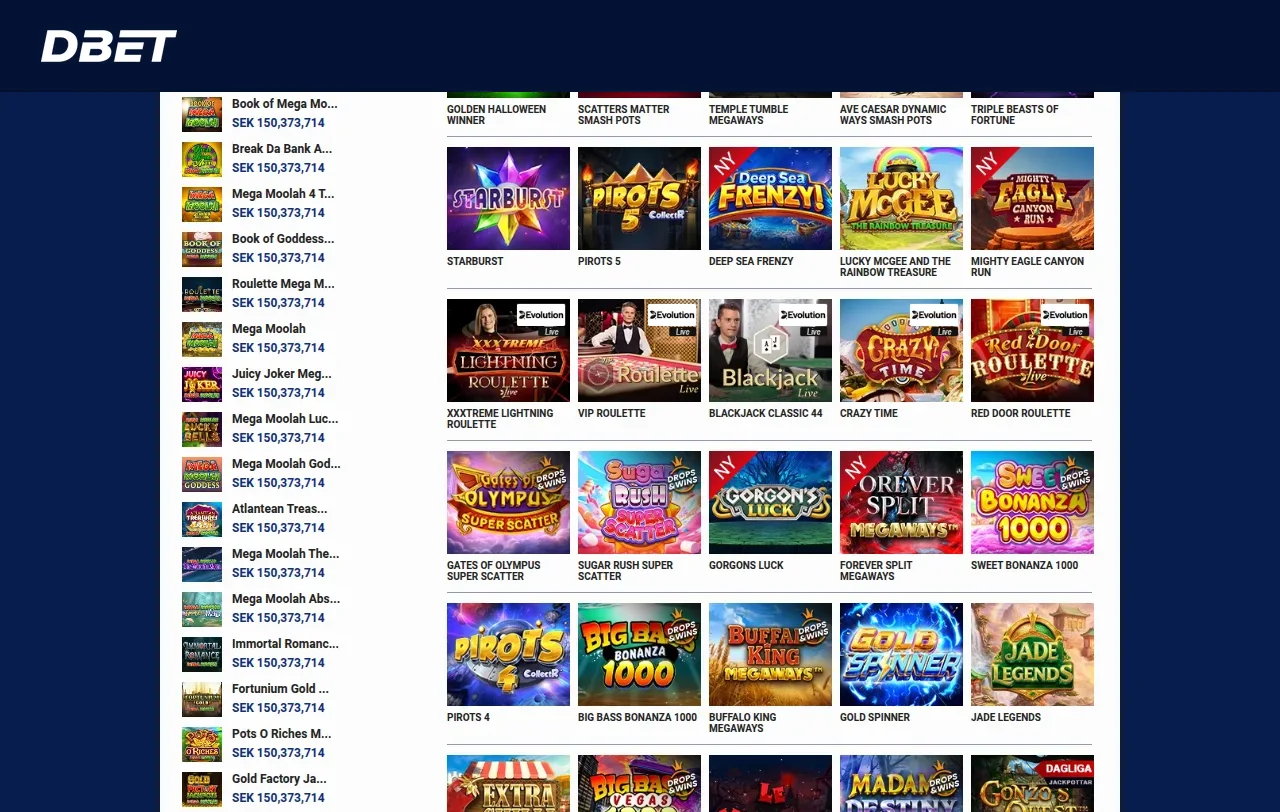Open the Jade Legends game tile
This screenshot has height=812, width=1280.
[1032, 654]
